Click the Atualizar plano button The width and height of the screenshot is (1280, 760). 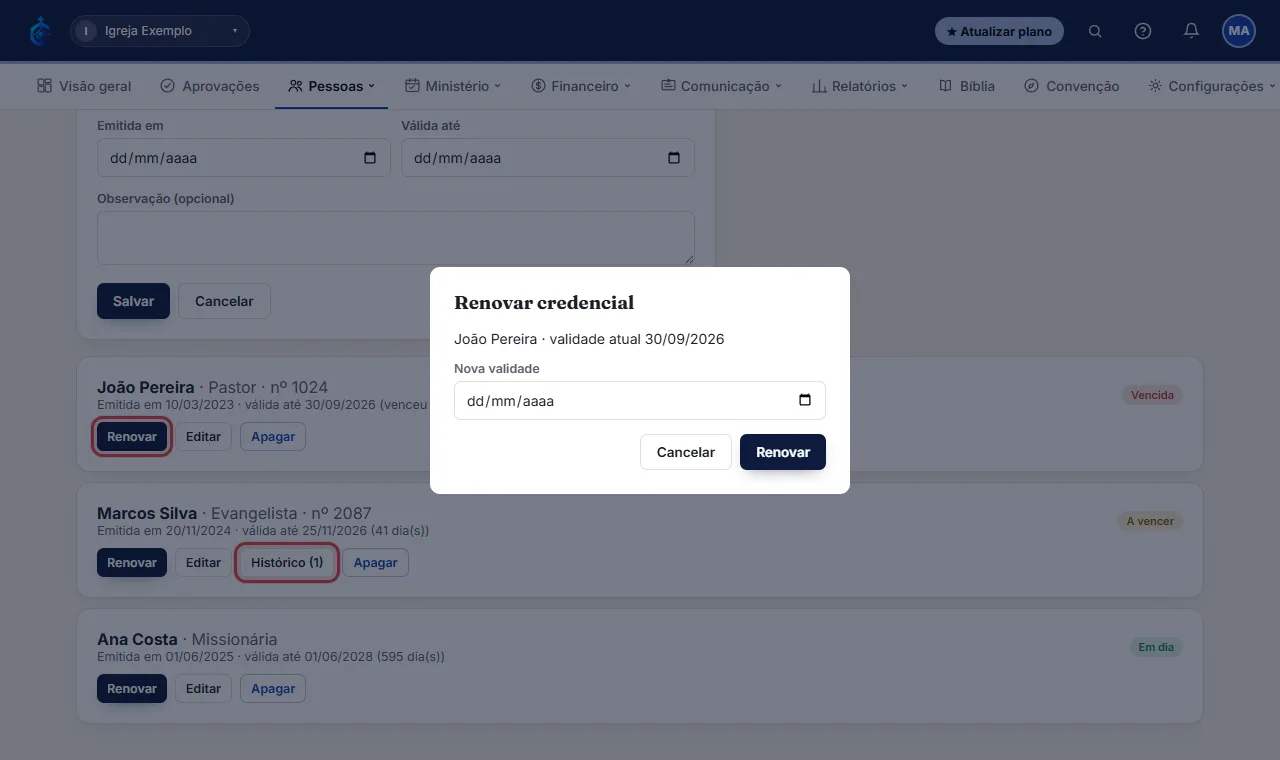[999, 31]
